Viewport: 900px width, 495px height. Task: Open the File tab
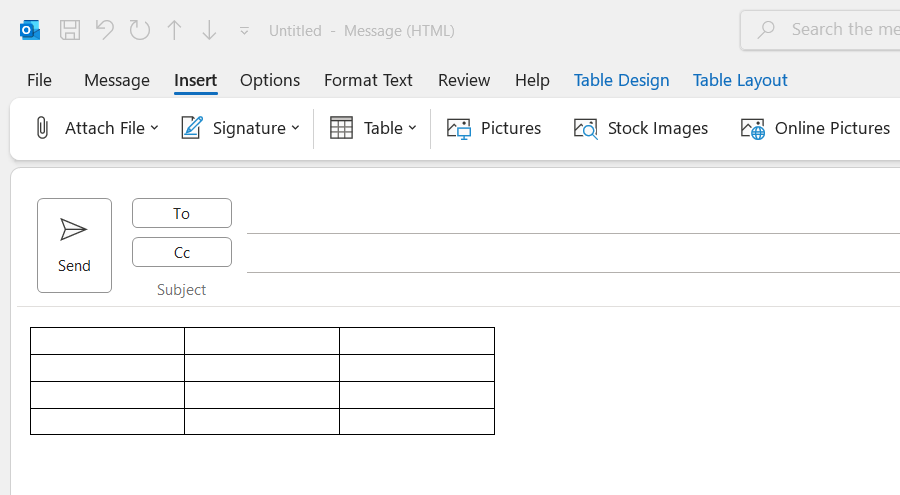click(39, 80)
